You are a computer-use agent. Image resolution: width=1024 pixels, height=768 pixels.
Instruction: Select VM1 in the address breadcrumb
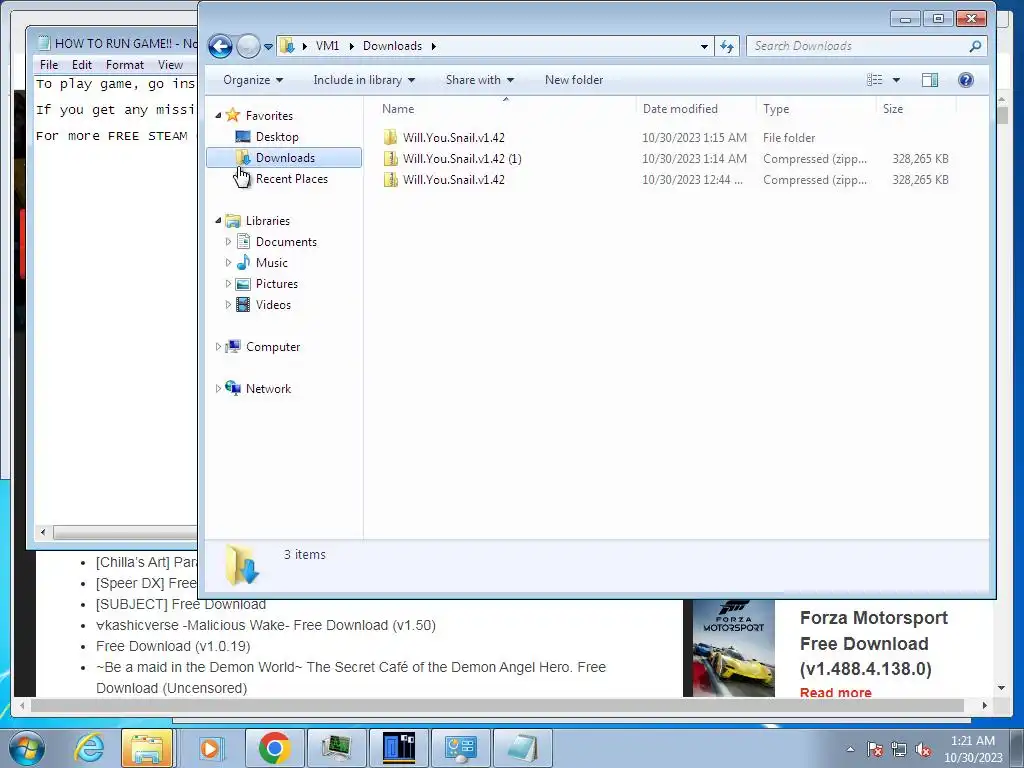coord(327,46)
